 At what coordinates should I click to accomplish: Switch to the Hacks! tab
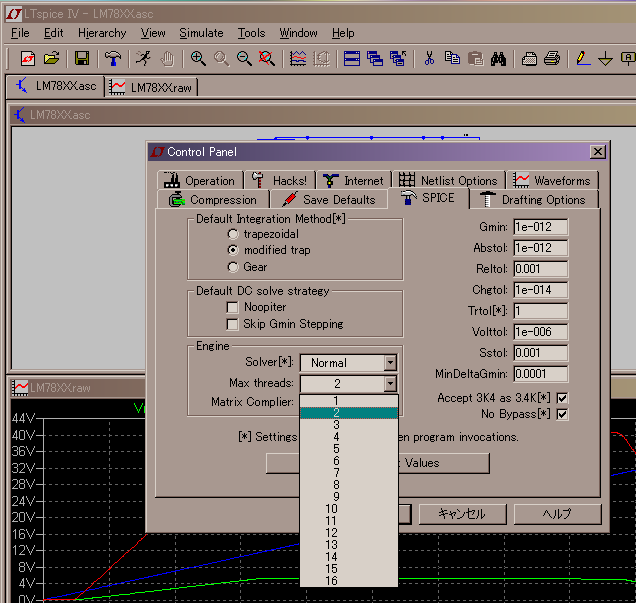tap(279, 180)
